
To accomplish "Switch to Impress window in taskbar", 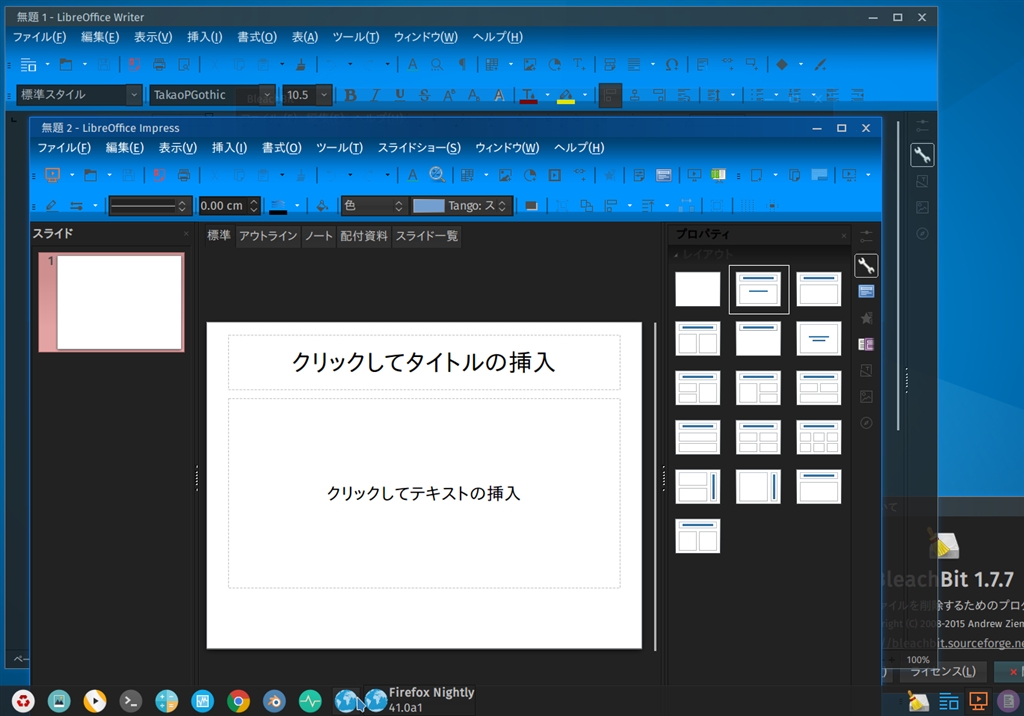I will tap(978, 702).
